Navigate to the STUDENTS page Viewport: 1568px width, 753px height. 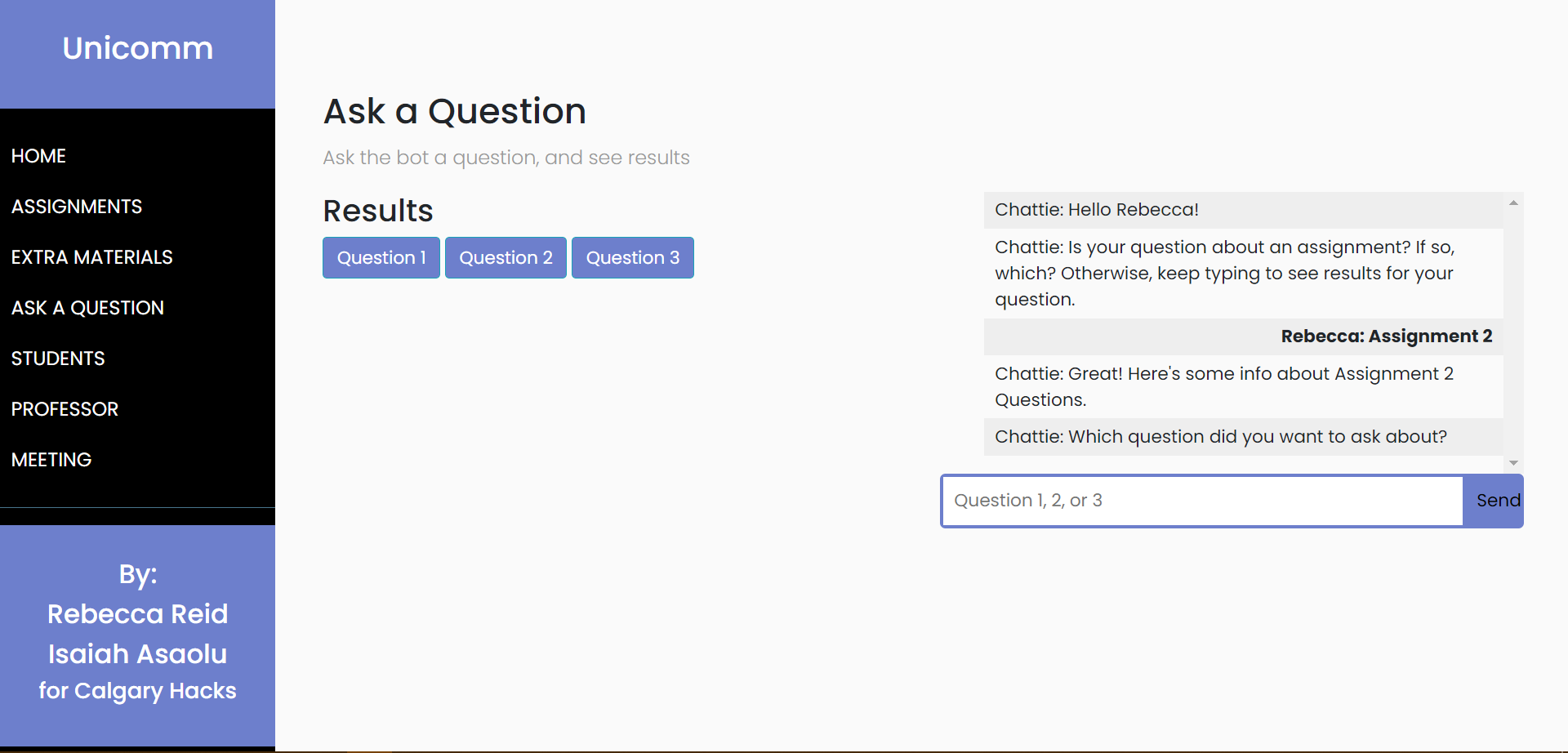(x=58, y=359)
